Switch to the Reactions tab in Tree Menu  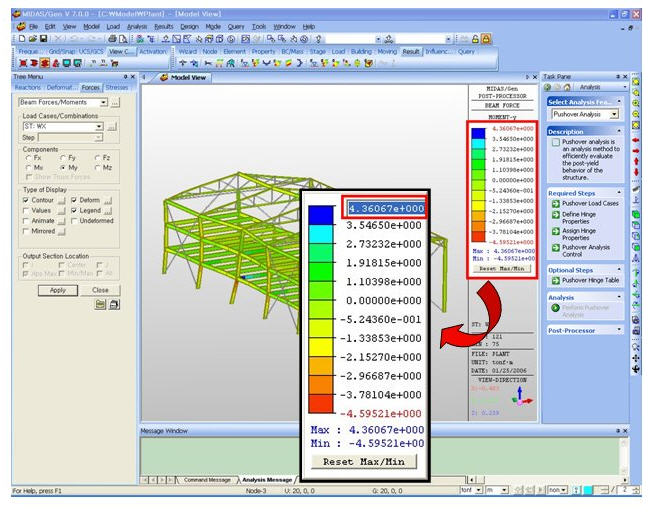coord(28,88)
